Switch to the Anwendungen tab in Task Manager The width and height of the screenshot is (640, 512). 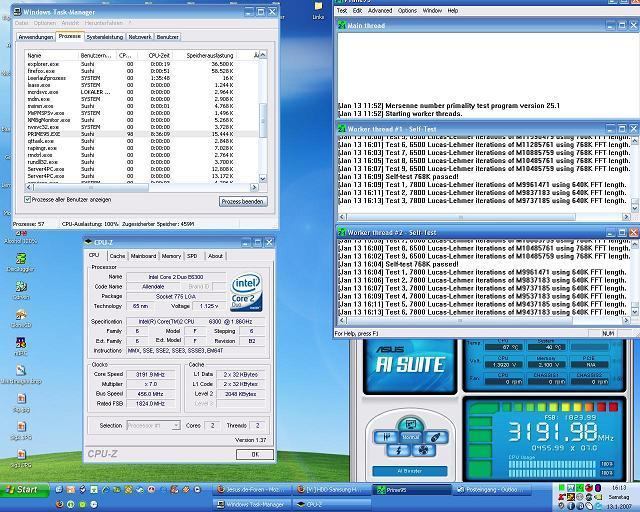tap(36, 37)
